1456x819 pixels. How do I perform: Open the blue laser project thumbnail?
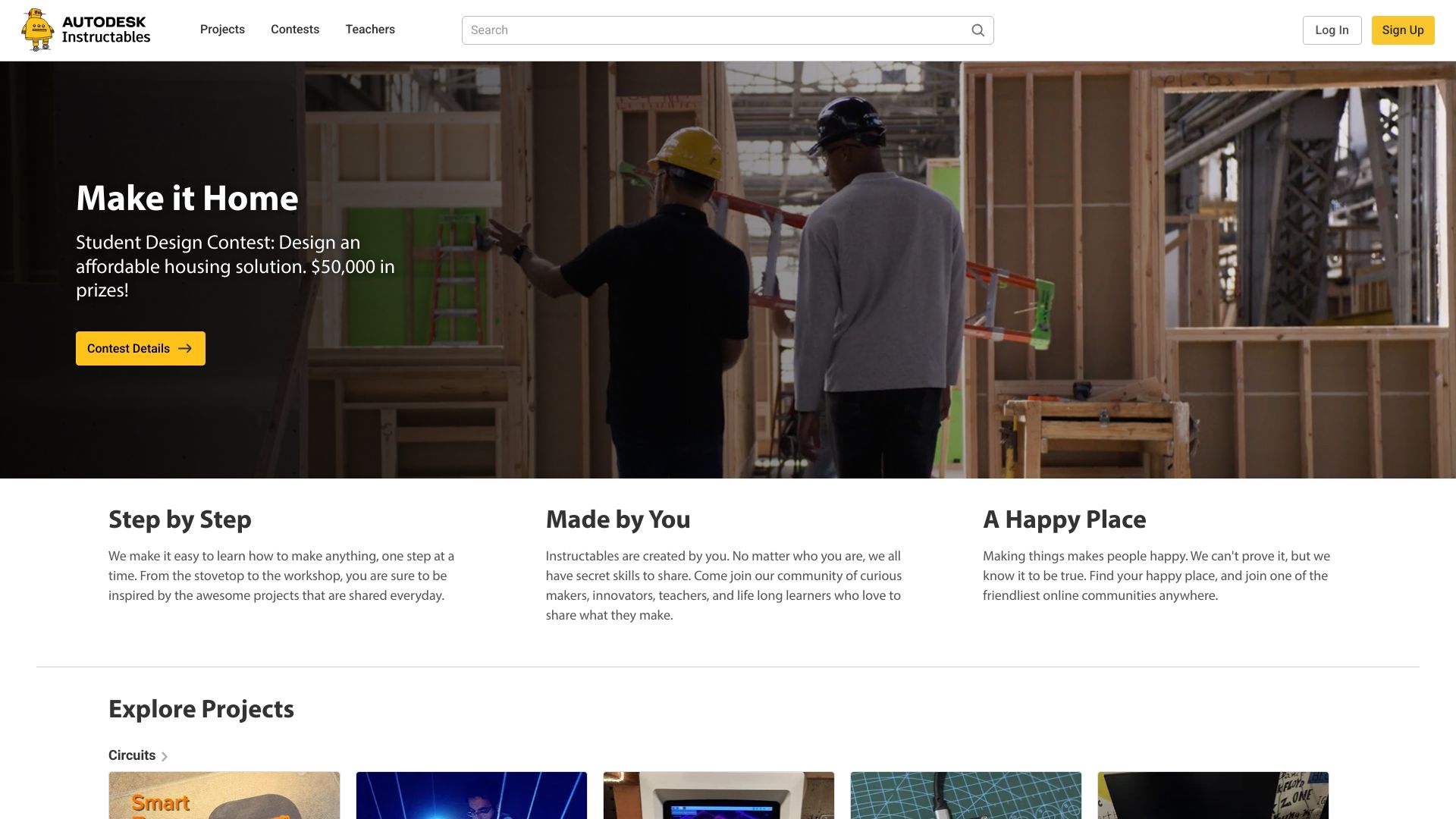click(472, 795)
